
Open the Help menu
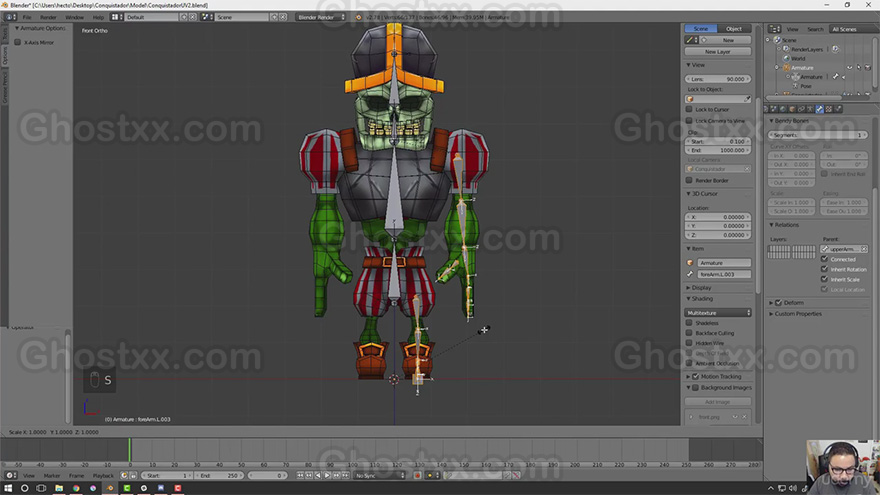click(x=98, y=17)
